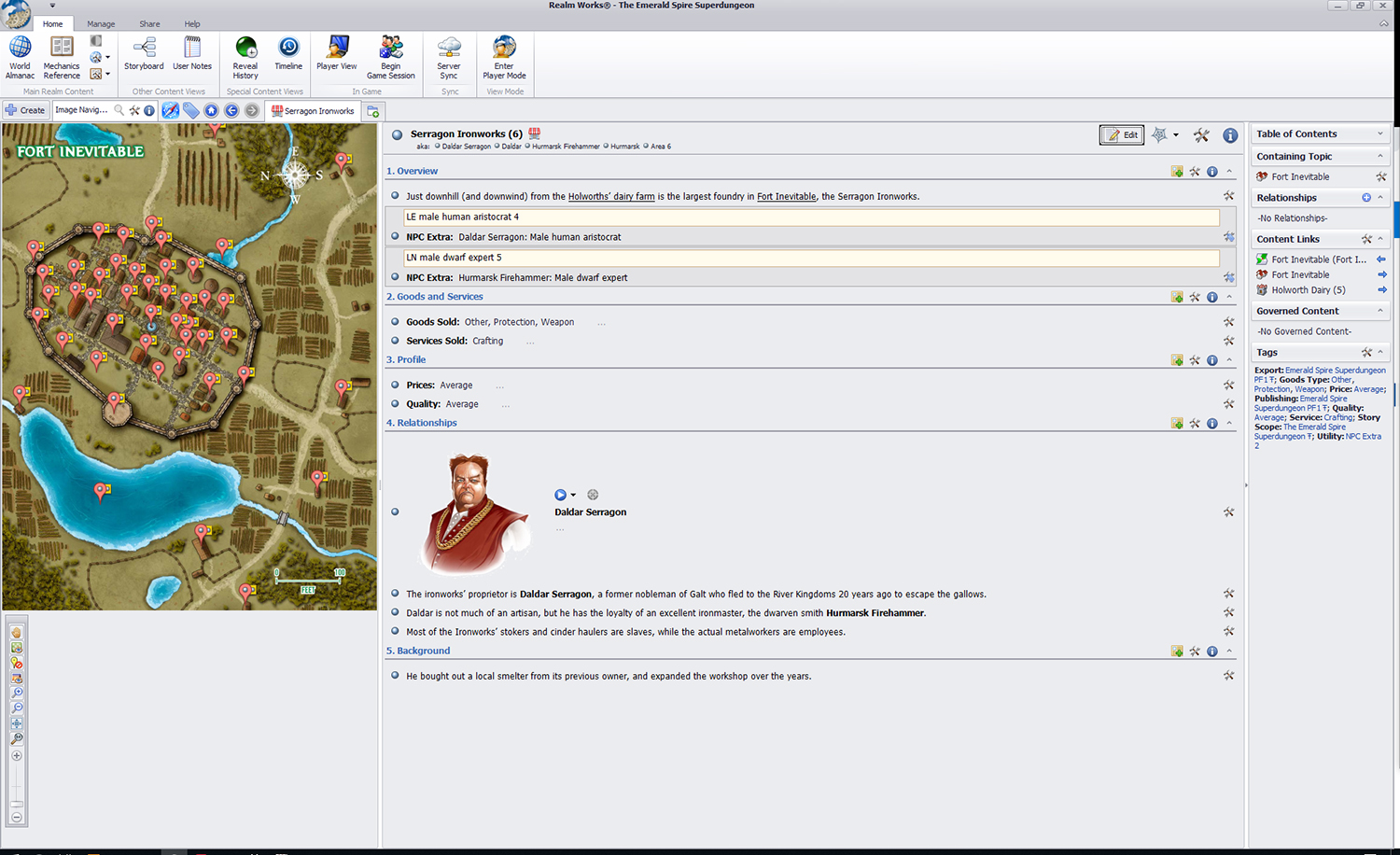Toggle reveal circle for 'Just downhill' snippet
The height and width of the screenshot is (855, 1400).
[395, 196]
